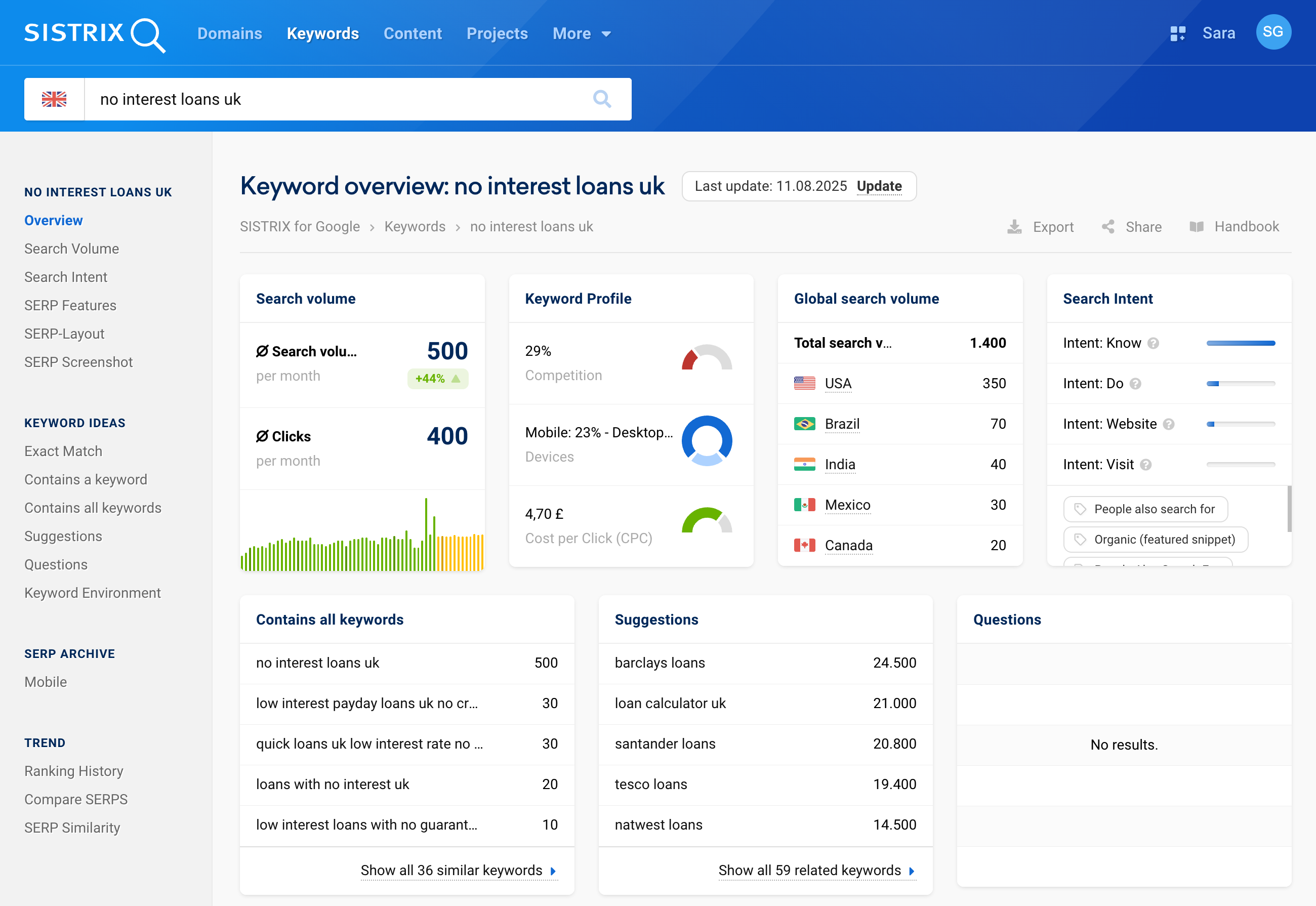Select Projects in the top navigation
The height and width of the screenshot is (906, 1316).
pyautogui.click(x=497, y=33)
